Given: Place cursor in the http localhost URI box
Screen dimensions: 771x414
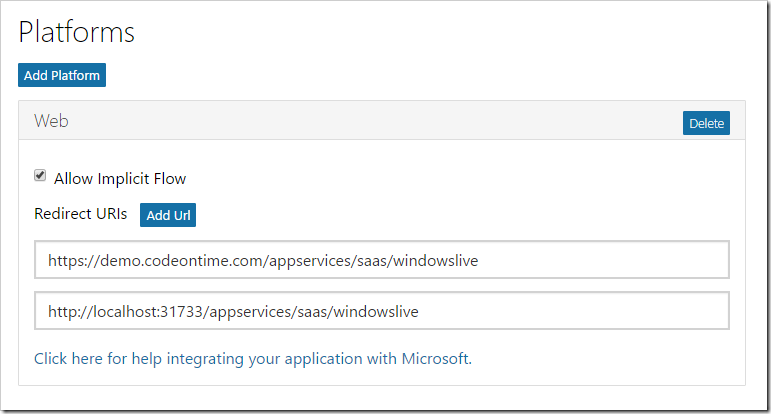Looking at the screenshot, I should 382,311.
